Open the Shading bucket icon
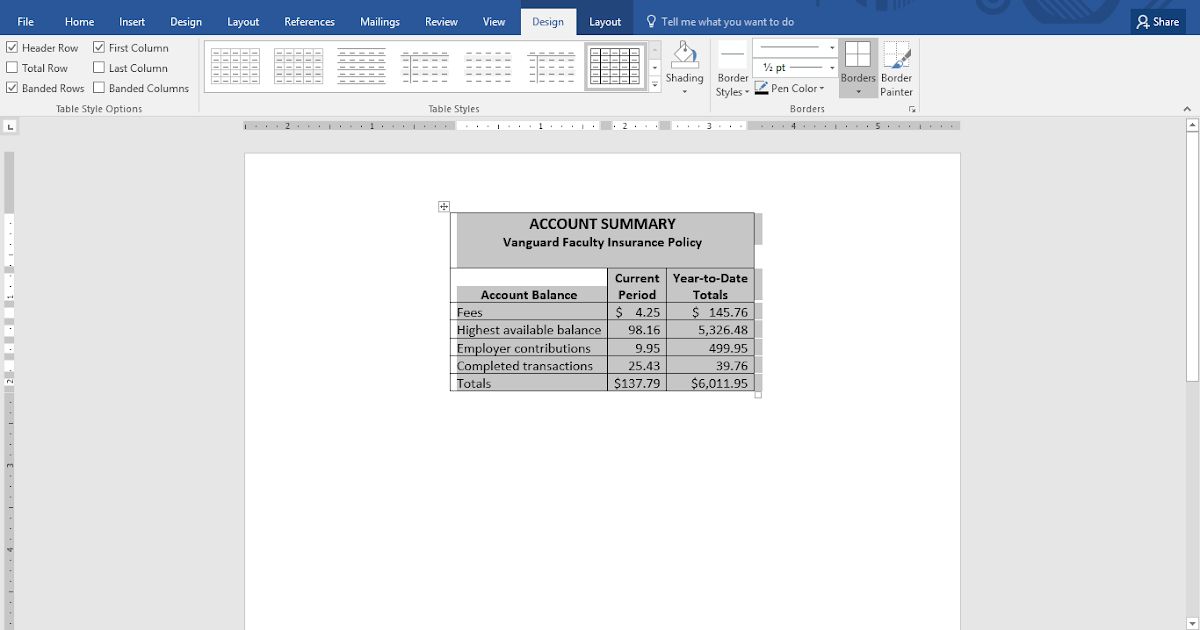This screenshot has height=630, width=1200. point(685,57)
